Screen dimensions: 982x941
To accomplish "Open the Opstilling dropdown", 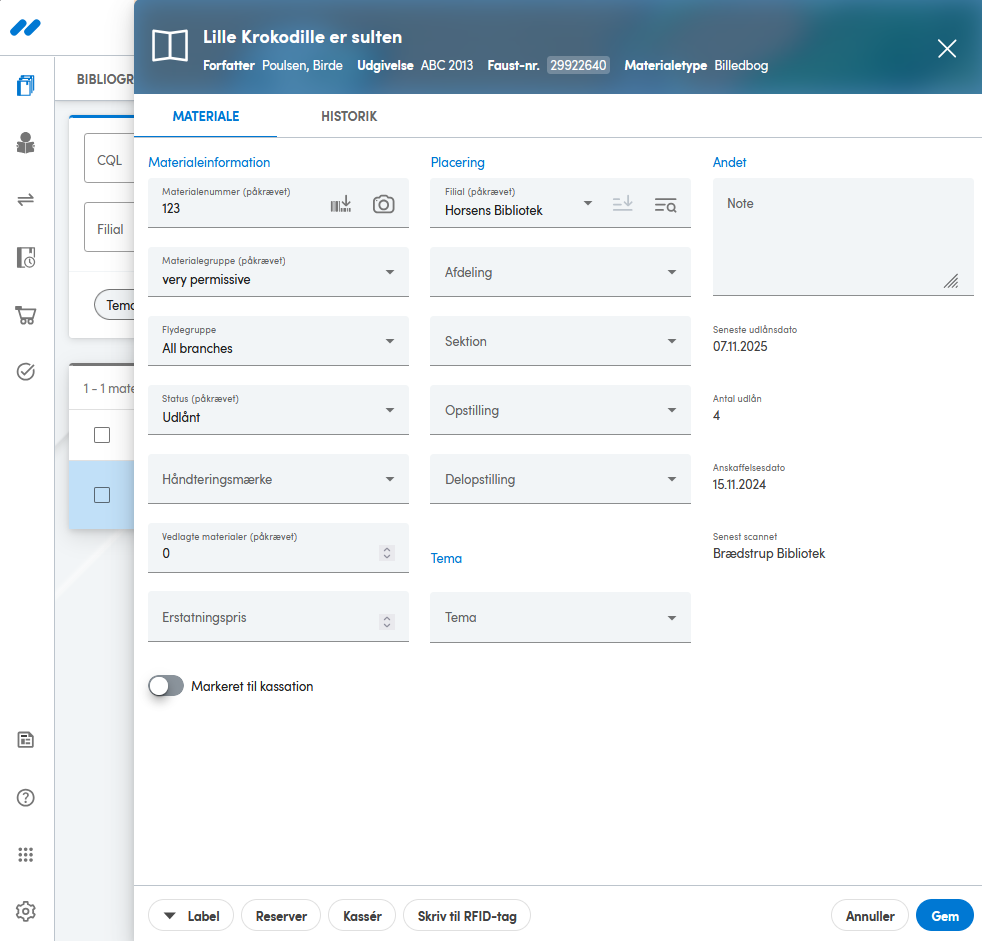I will 561,409.
